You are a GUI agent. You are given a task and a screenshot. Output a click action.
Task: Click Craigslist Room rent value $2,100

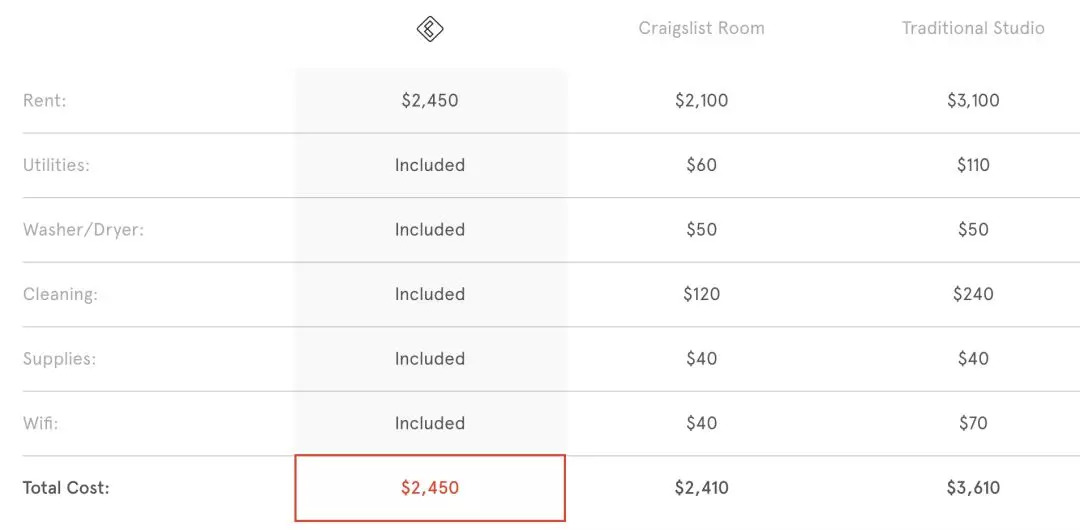tap(701, 100)
